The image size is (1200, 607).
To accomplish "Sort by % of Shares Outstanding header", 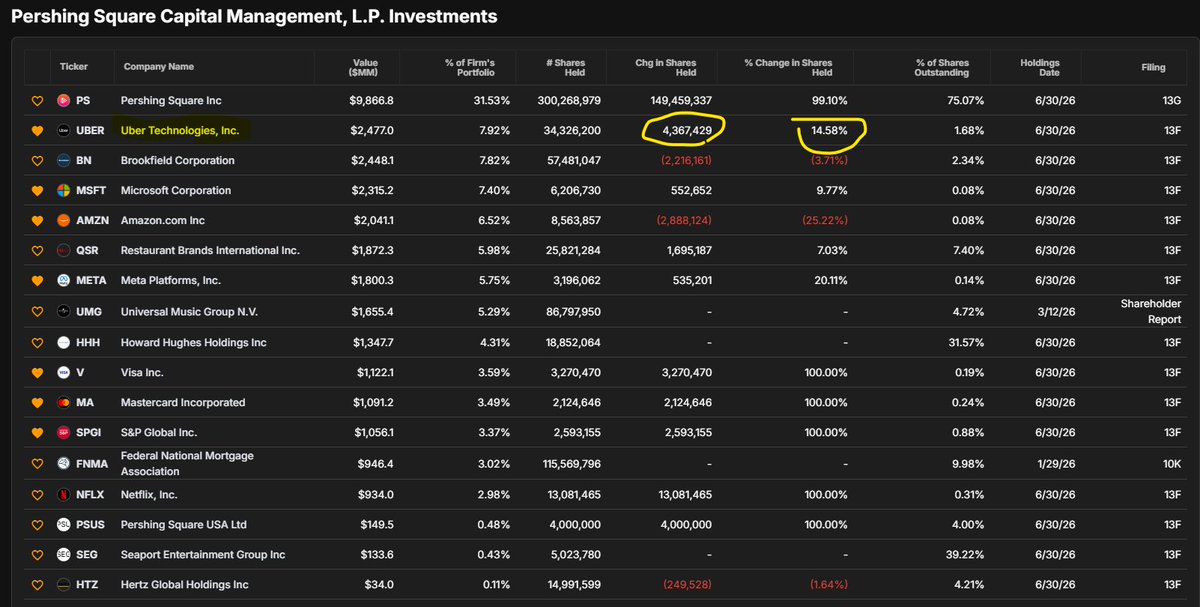I will (941, 68).
